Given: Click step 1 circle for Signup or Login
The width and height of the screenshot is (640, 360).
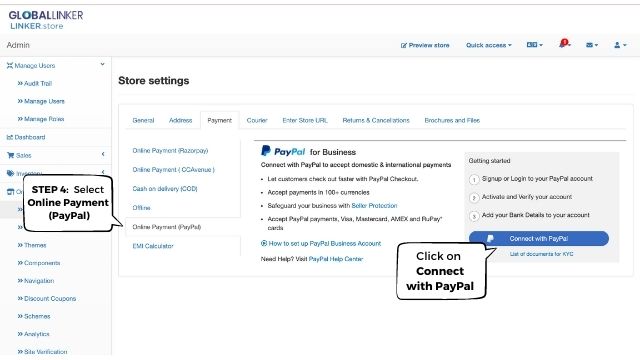Looking at the screenshot, I should pos(474,180).
